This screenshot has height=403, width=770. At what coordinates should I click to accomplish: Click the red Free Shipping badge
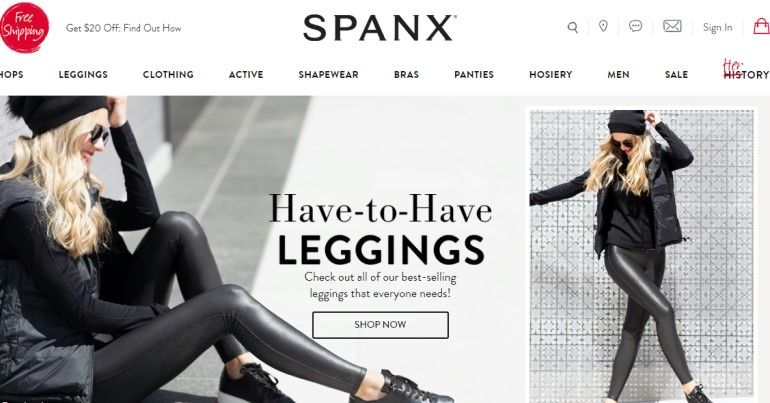click(x=24, y=27)
